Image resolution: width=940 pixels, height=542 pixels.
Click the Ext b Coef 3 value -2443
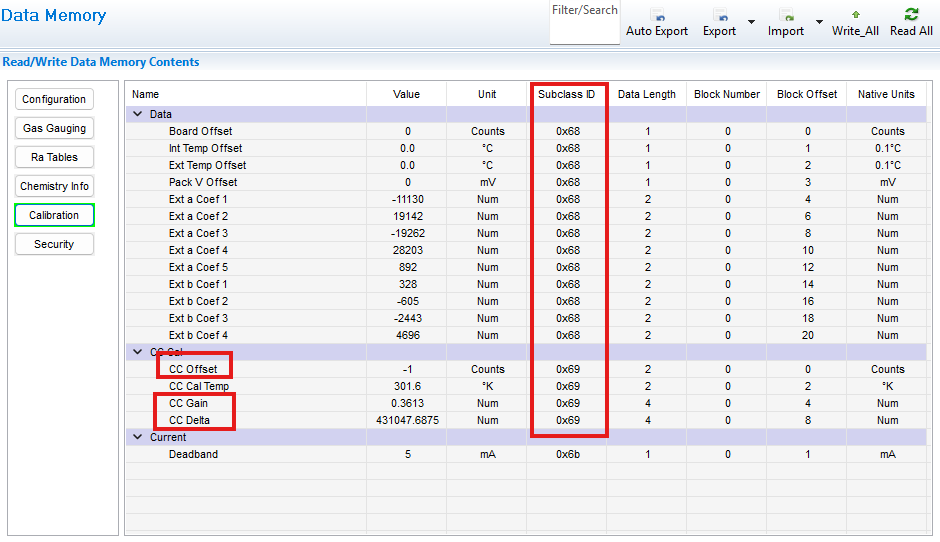click(408, 318)
